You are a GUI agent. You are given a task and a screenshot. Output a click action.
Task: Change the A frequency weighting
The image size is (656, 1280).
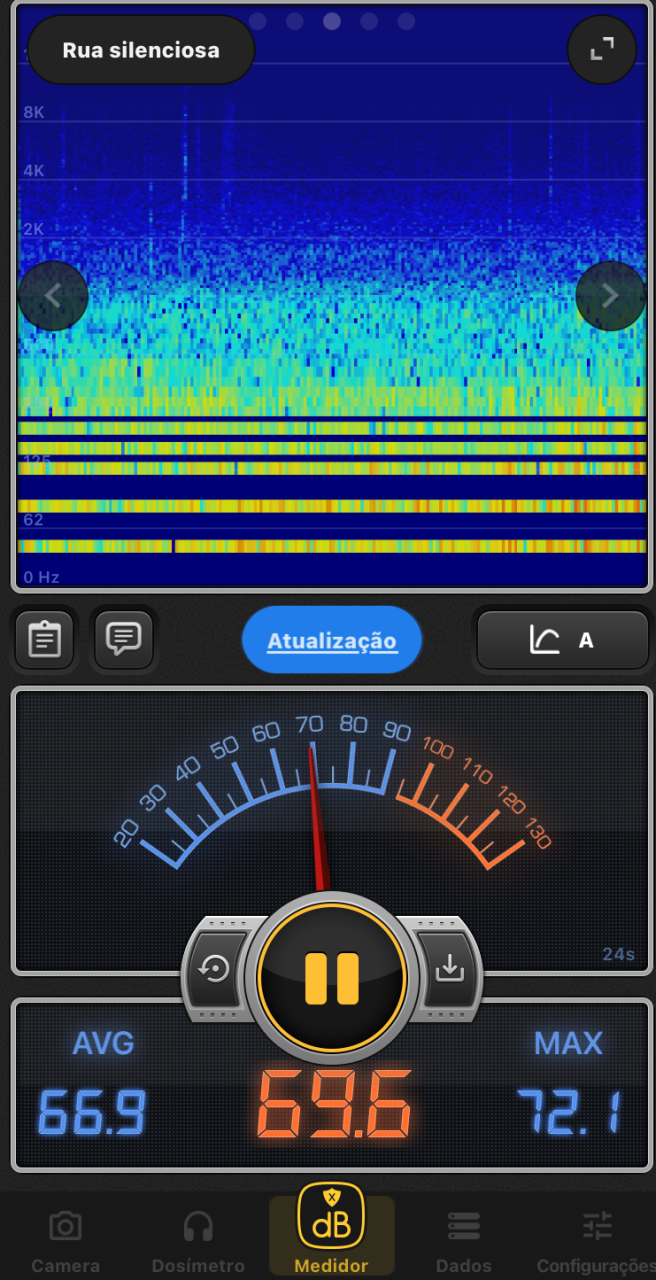[x=563, y=640]
